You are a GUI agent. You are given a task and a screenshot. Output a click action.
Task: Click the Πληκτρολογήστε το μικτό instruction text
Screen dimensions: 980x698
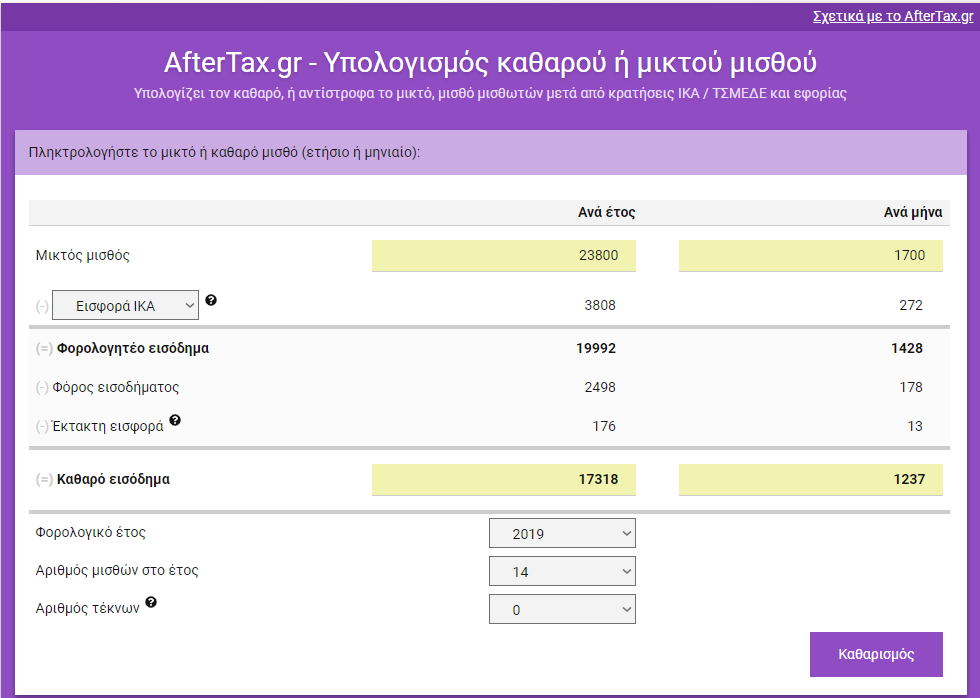click(224, 152)
